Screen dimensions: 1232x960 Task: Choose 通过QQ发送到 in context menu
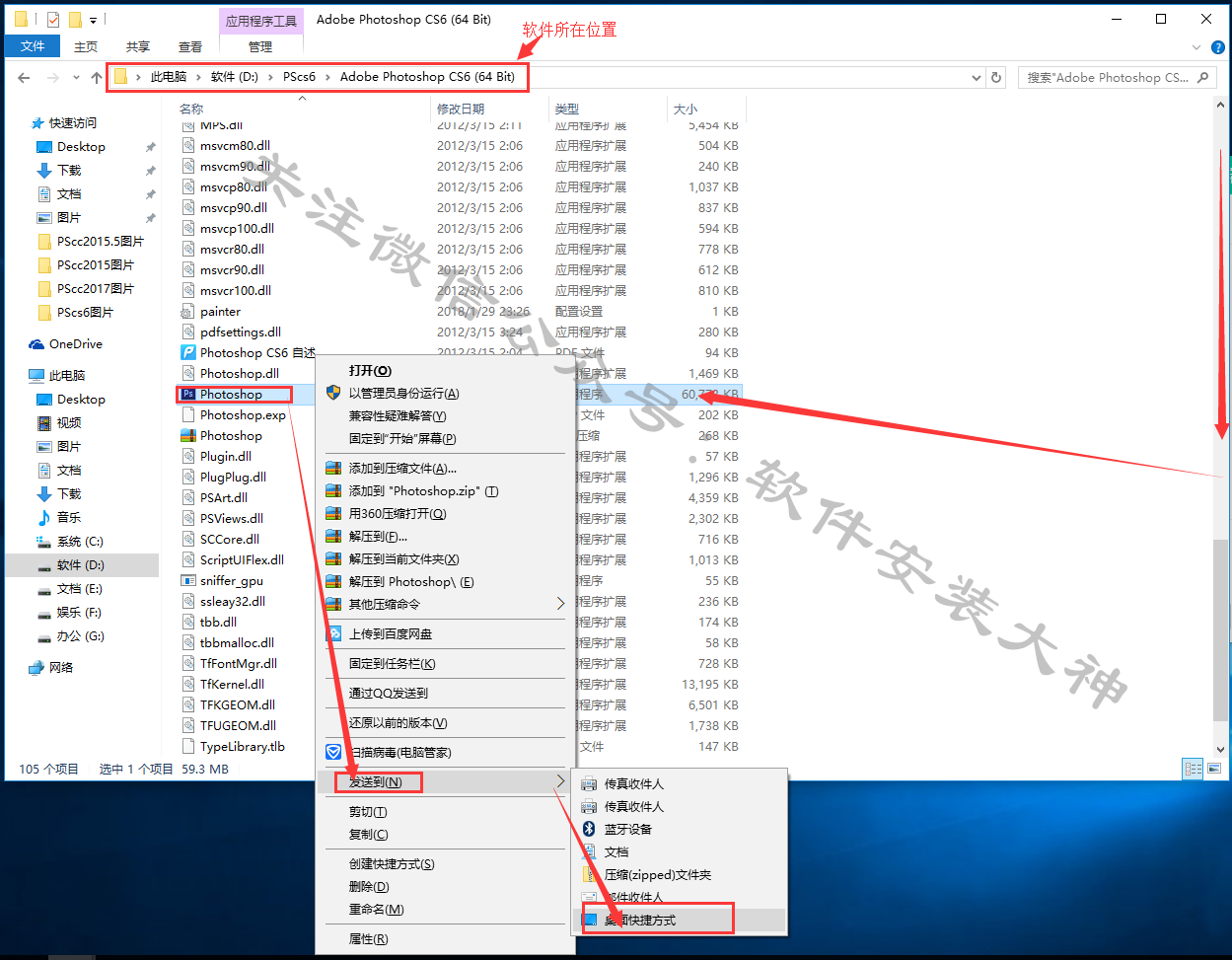point(445,693)
